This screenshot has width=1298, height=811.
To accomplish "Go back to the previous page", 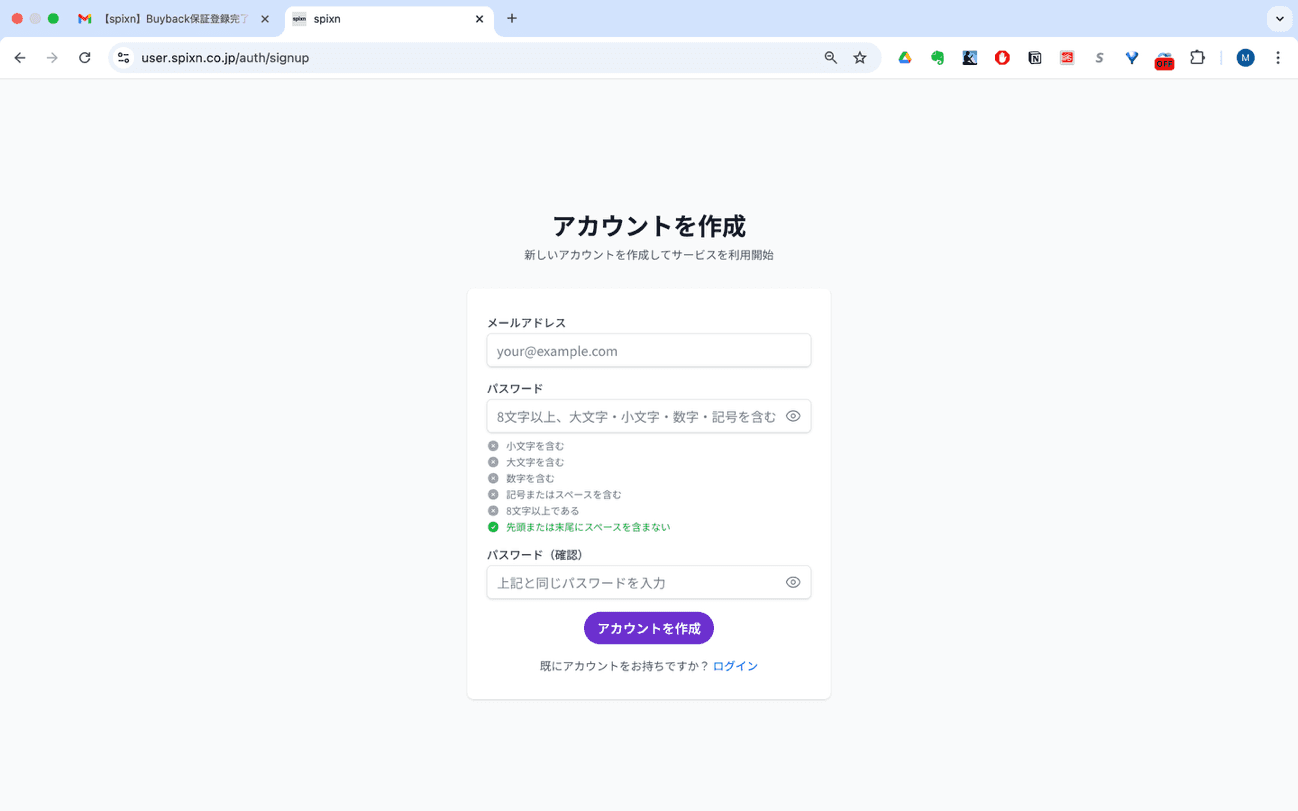I will (x=20, y=58).
